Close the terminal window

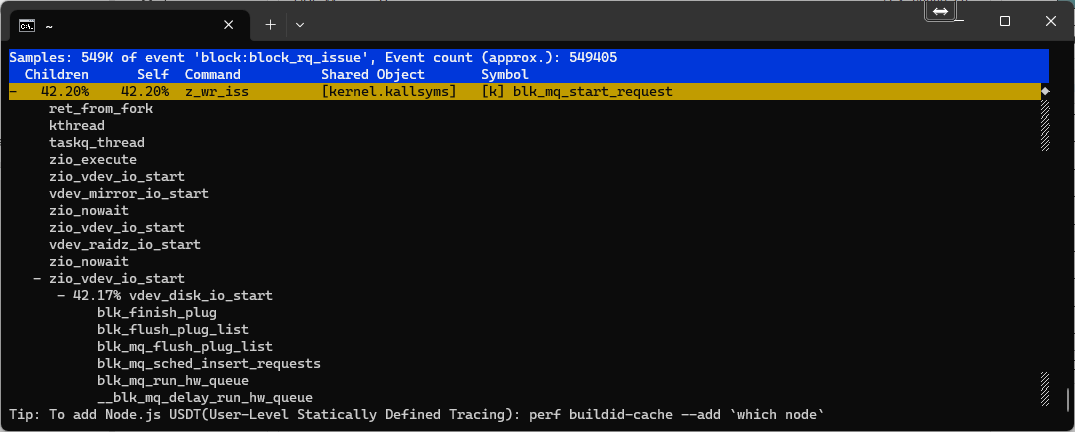1051,22
